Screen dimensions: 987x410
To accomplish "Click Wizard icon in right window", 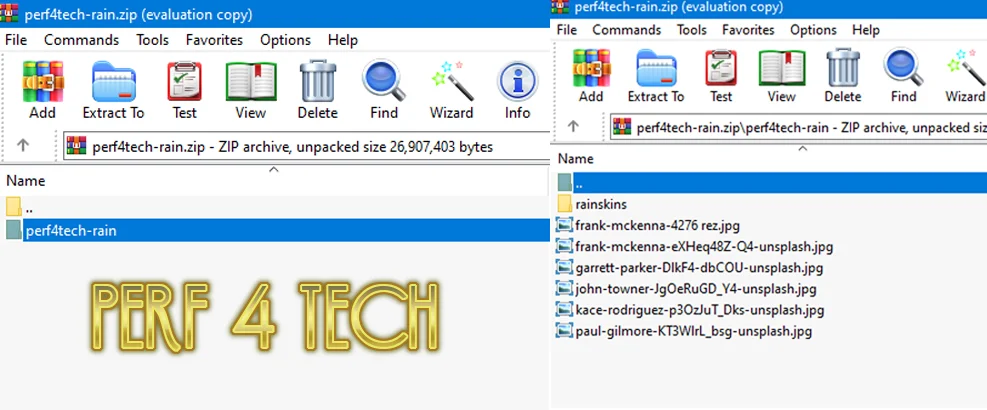I will [966, 68].
